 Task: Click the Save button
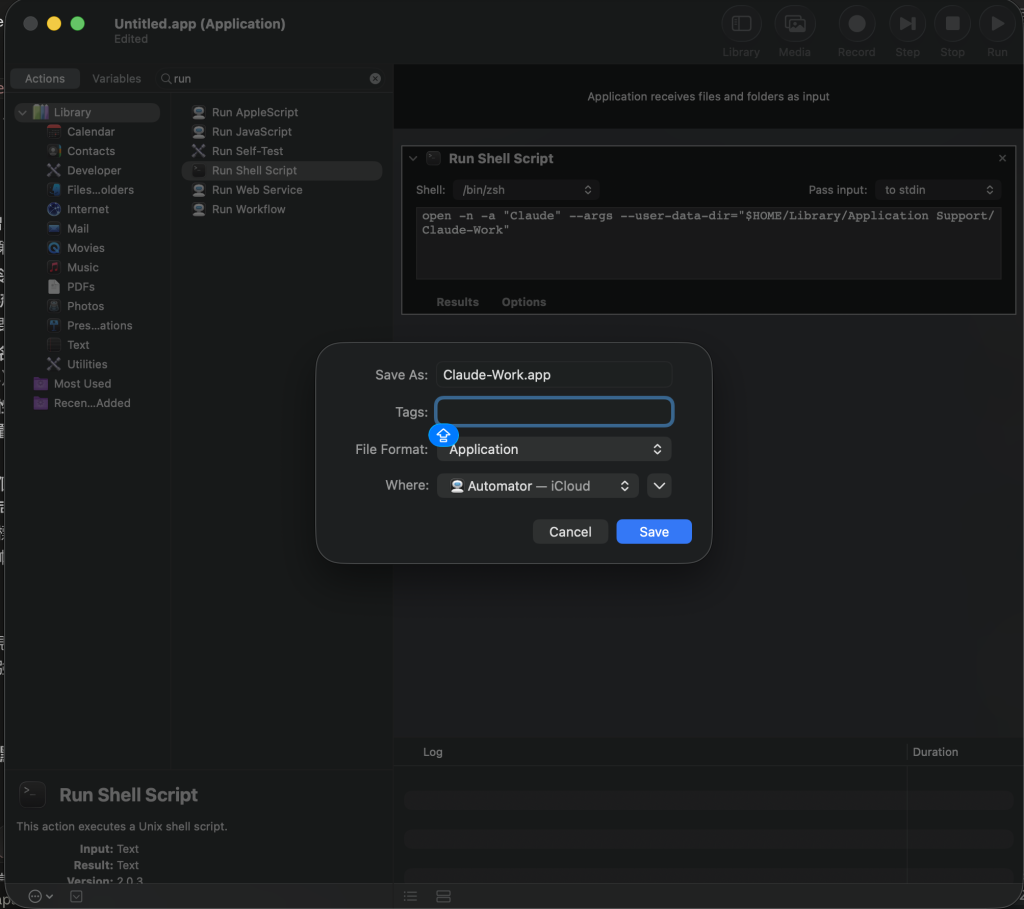(x=654, y=532)
